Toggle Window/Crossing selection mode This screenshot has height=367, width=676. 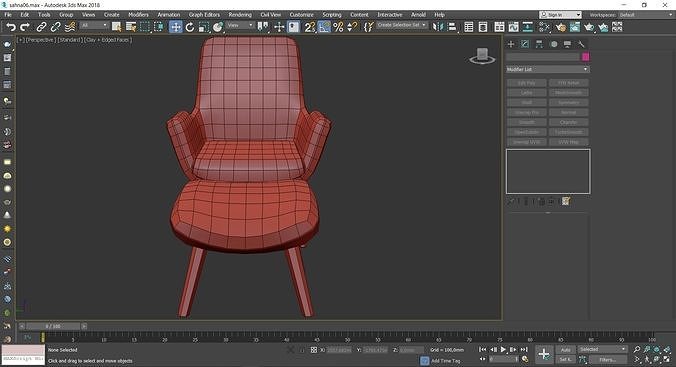[159, 27]
